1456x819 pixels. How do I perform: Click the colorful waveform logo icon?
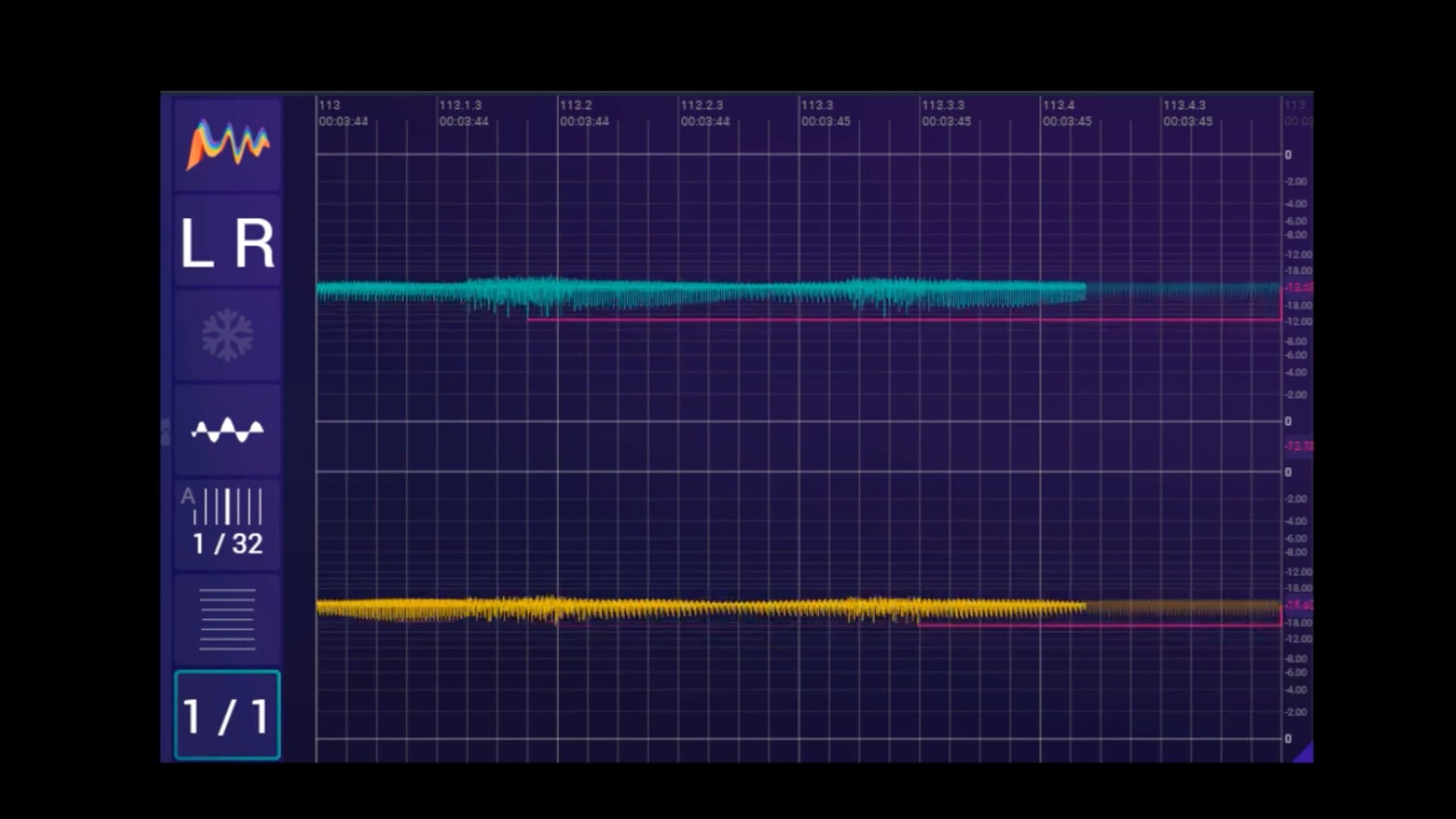coord(227,144)
